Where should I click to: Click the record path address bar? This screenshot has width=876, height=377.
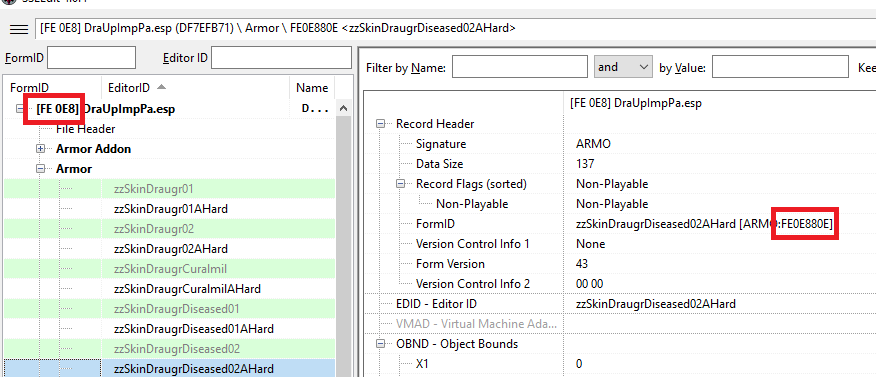[x=455, y=28]
